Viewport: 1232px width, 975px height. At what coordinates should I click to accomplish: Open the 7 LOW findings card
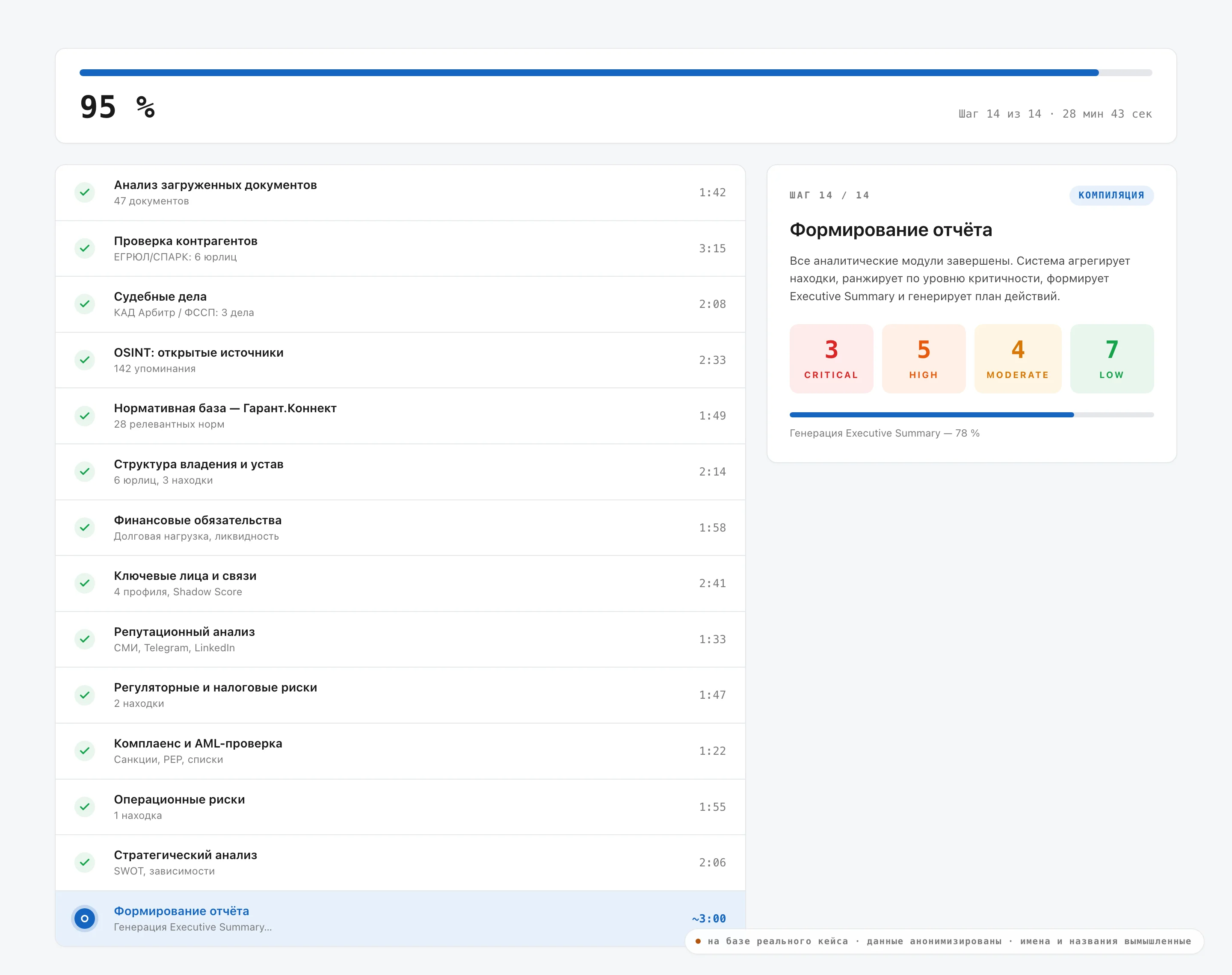click(x=1112, y=358)
